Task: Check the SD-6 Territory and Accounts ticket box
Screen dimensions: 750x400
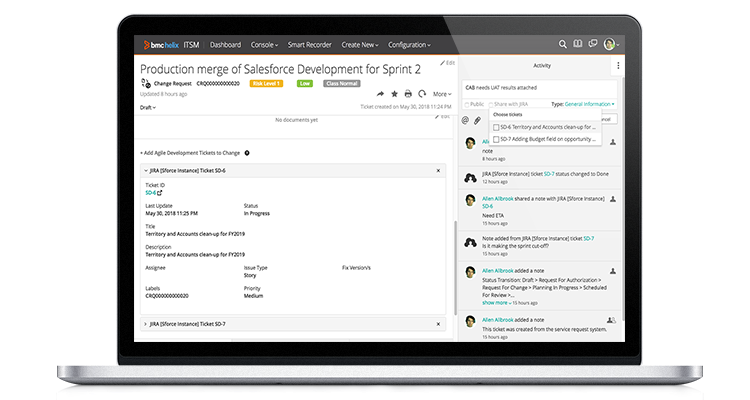Action: pos(497,127)
